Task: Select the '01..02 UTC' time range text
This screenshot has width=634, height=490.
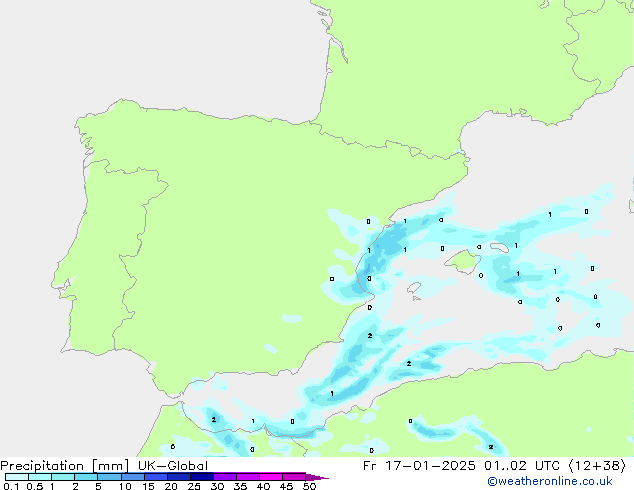Action: [x=522, y=466]
